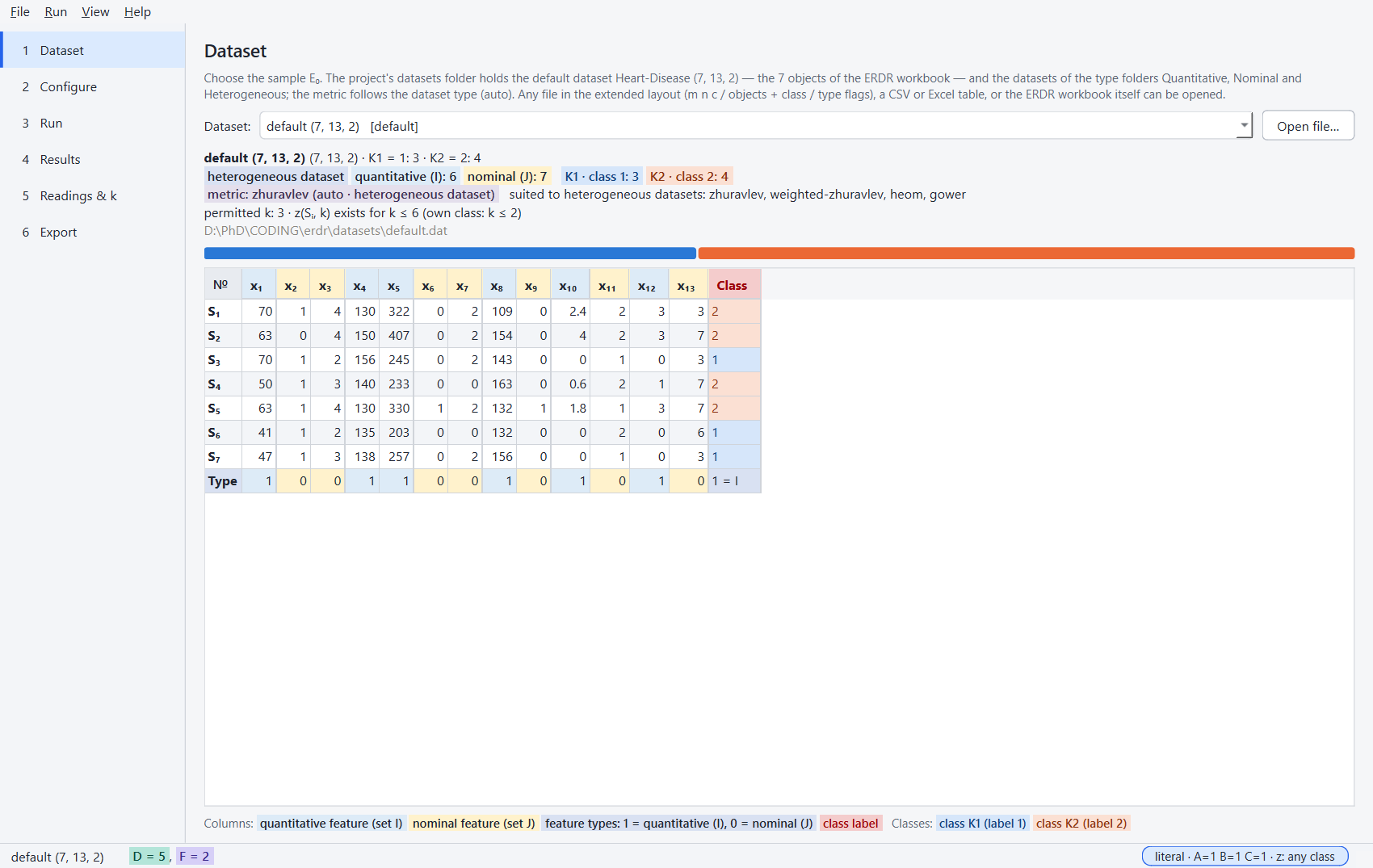Image resolution: width=1373 pixels, height=868 pixels.
Task: Click the dataset file path text
Action: (x=325, y=231)
